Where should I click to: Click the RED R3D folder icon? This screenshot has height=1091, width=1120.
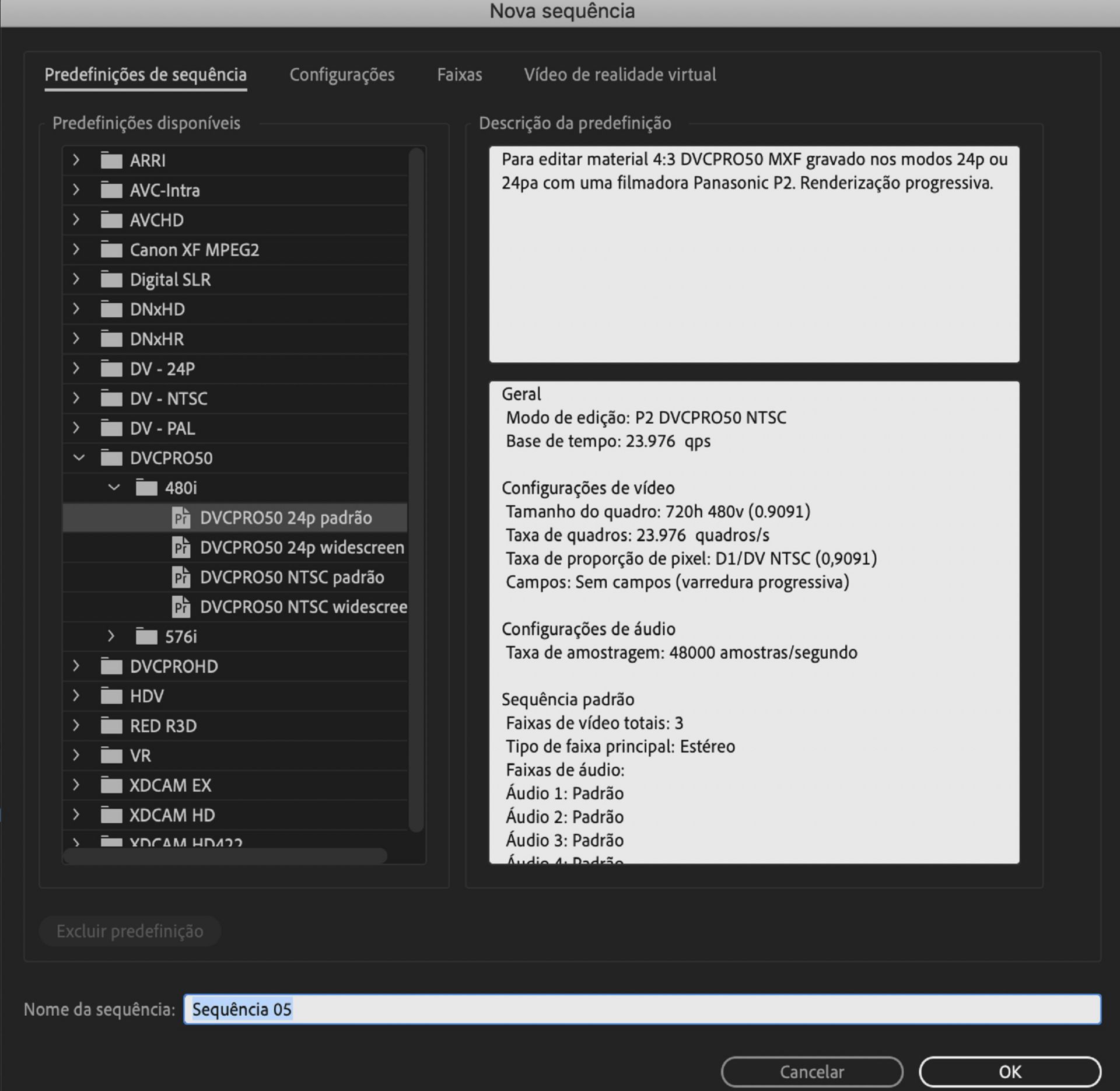click(x=111, y=726)
